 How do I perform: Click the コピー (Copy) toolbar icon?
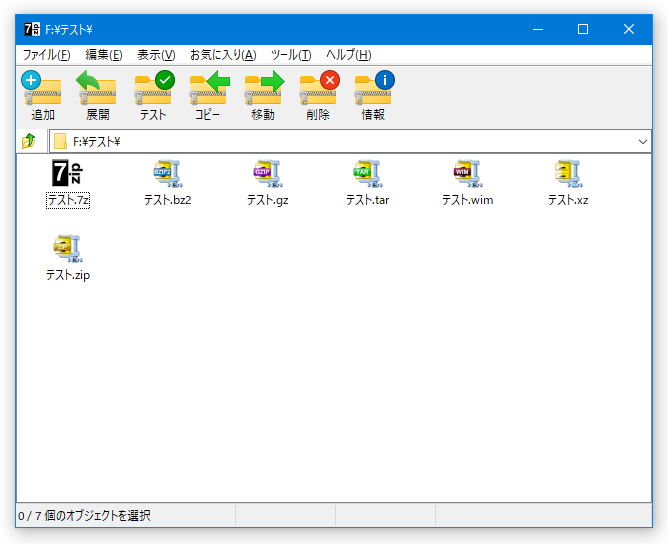pos(207,95)
